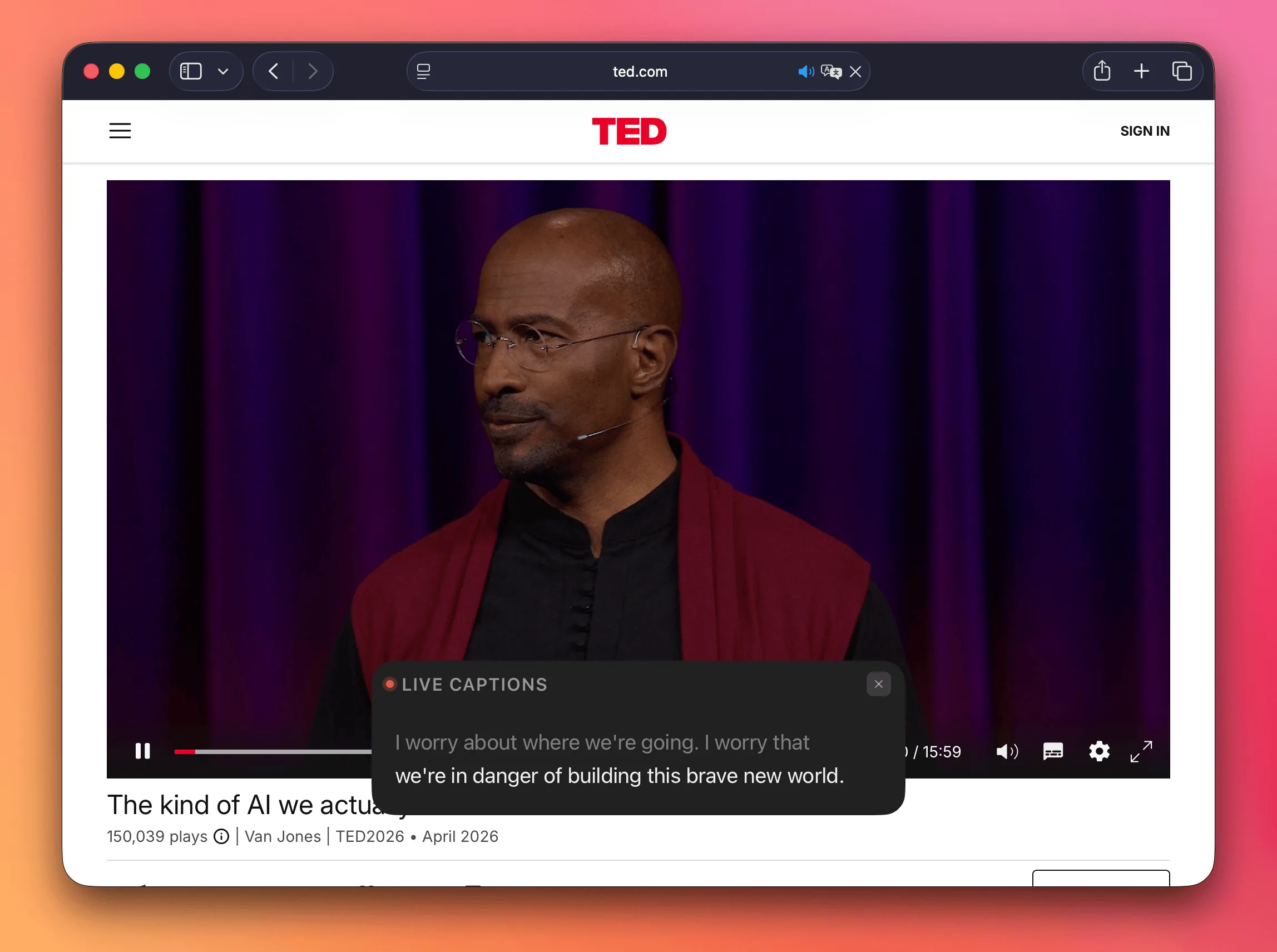Image resolution: width=1277 pixels, height=952 pixels.
Task: Mute the video volume icon
Action: pyautogui.click(x=1007, y=751)
